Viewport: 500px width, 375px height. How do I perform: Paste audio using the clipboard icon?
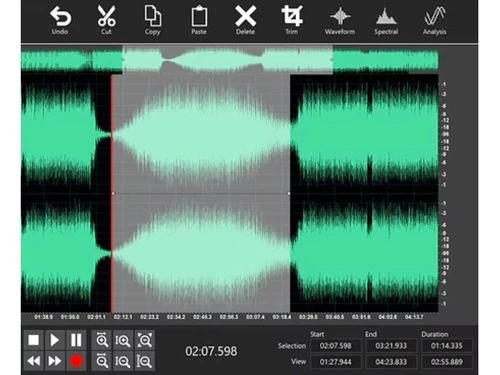click(199, 17)
